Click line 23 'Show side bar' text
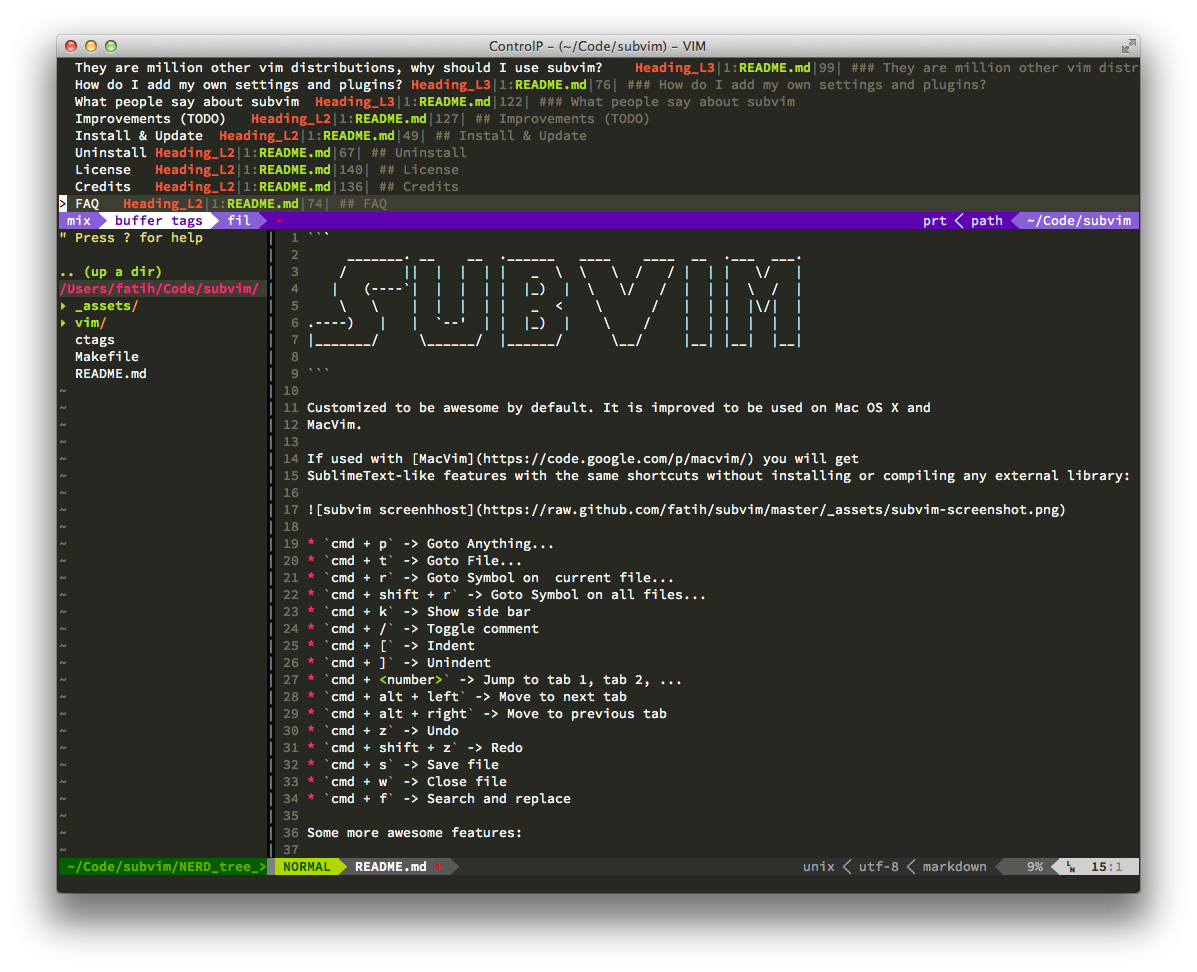 478,612
